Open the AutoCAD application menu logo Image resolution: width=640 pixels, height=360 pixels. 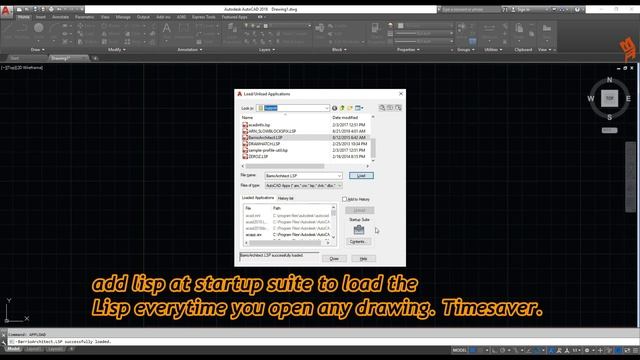[6, 11]
